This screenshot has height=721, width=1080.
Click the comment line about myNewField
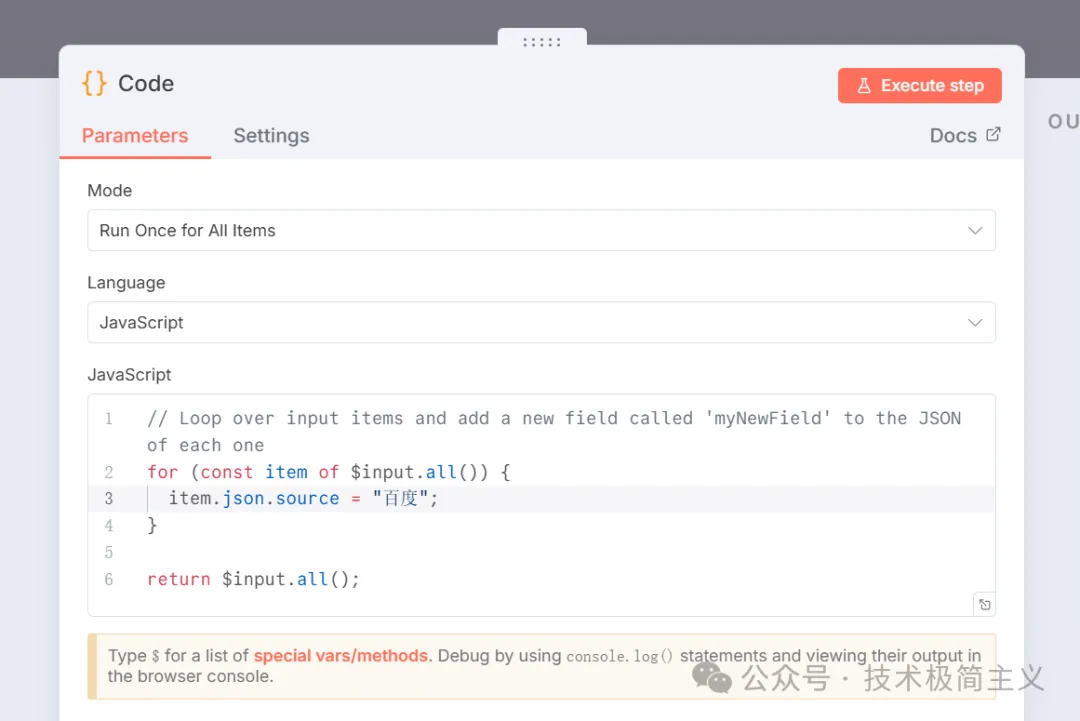point(554,432)
